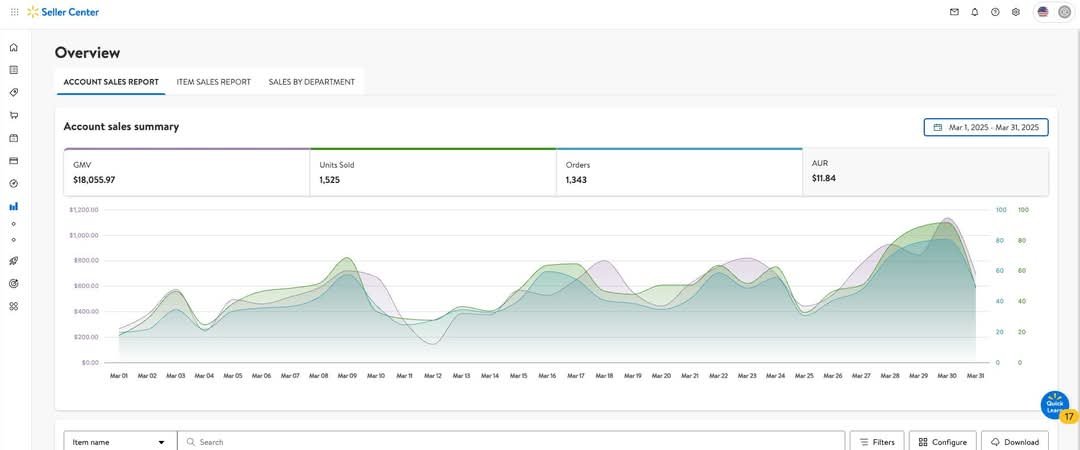The image size is (1080, 450).
Task: Switch to Sales by Department tab
Action: click(311, 82)
